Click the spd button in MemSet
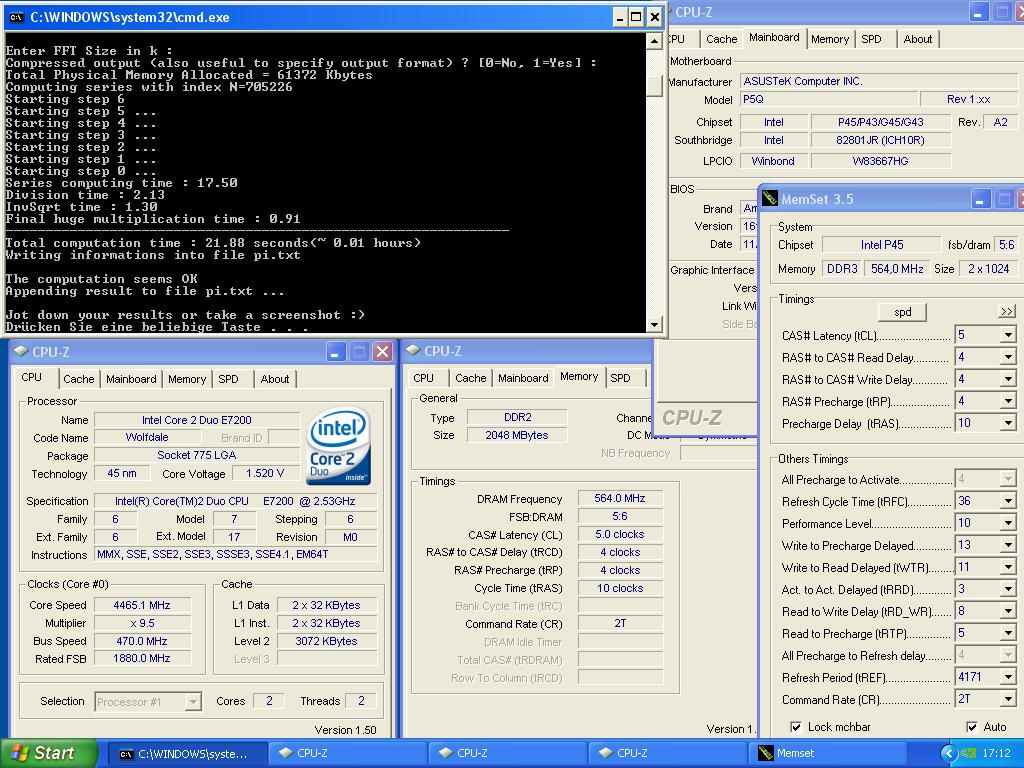Viewport: 1024px width, 768px height. tap(903, 312)
